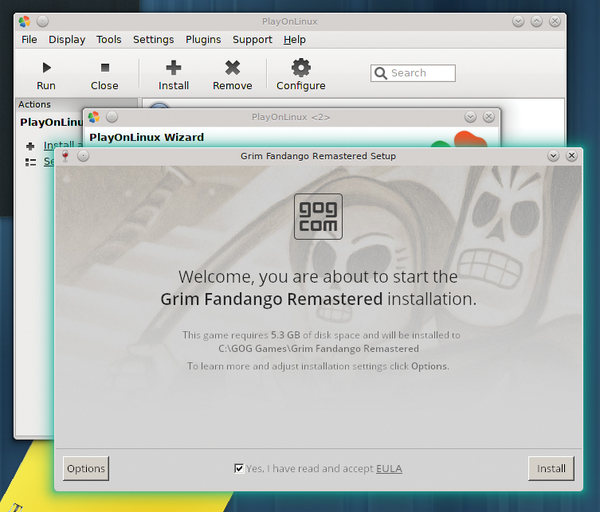Click the plus icon beside Install link in Actions panel
The width and height of the screenshot is (600, 512).
[x=30, y=146]
